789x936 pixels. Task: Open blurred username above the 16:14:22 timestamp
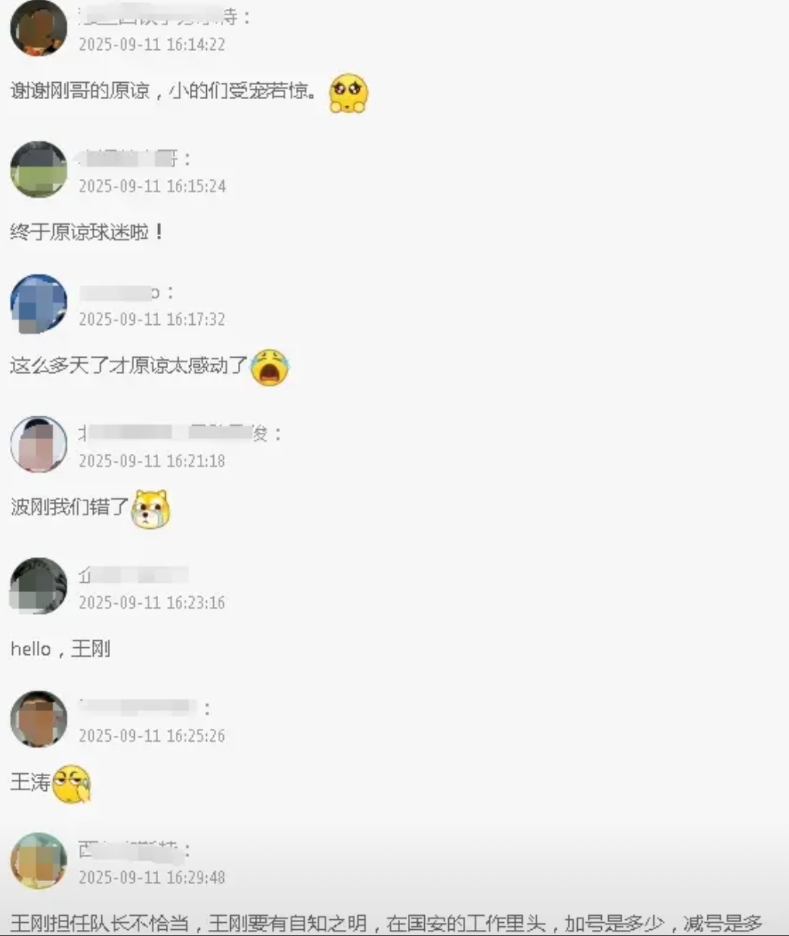[164, 17]
